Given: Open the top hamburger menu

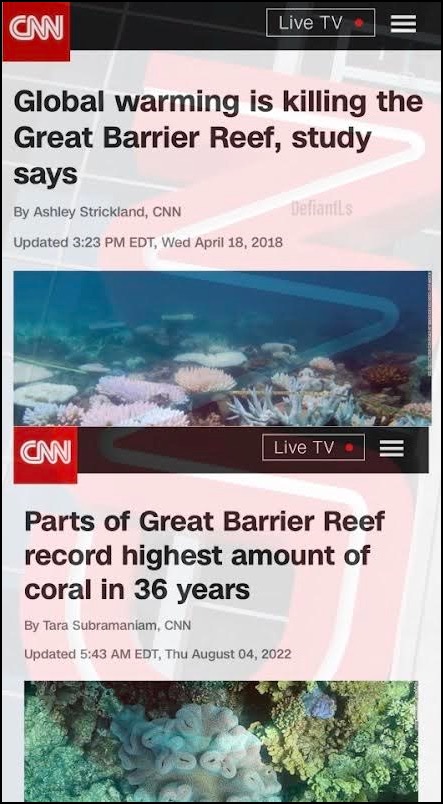Looking at the screenshot, I should (404, 24).
